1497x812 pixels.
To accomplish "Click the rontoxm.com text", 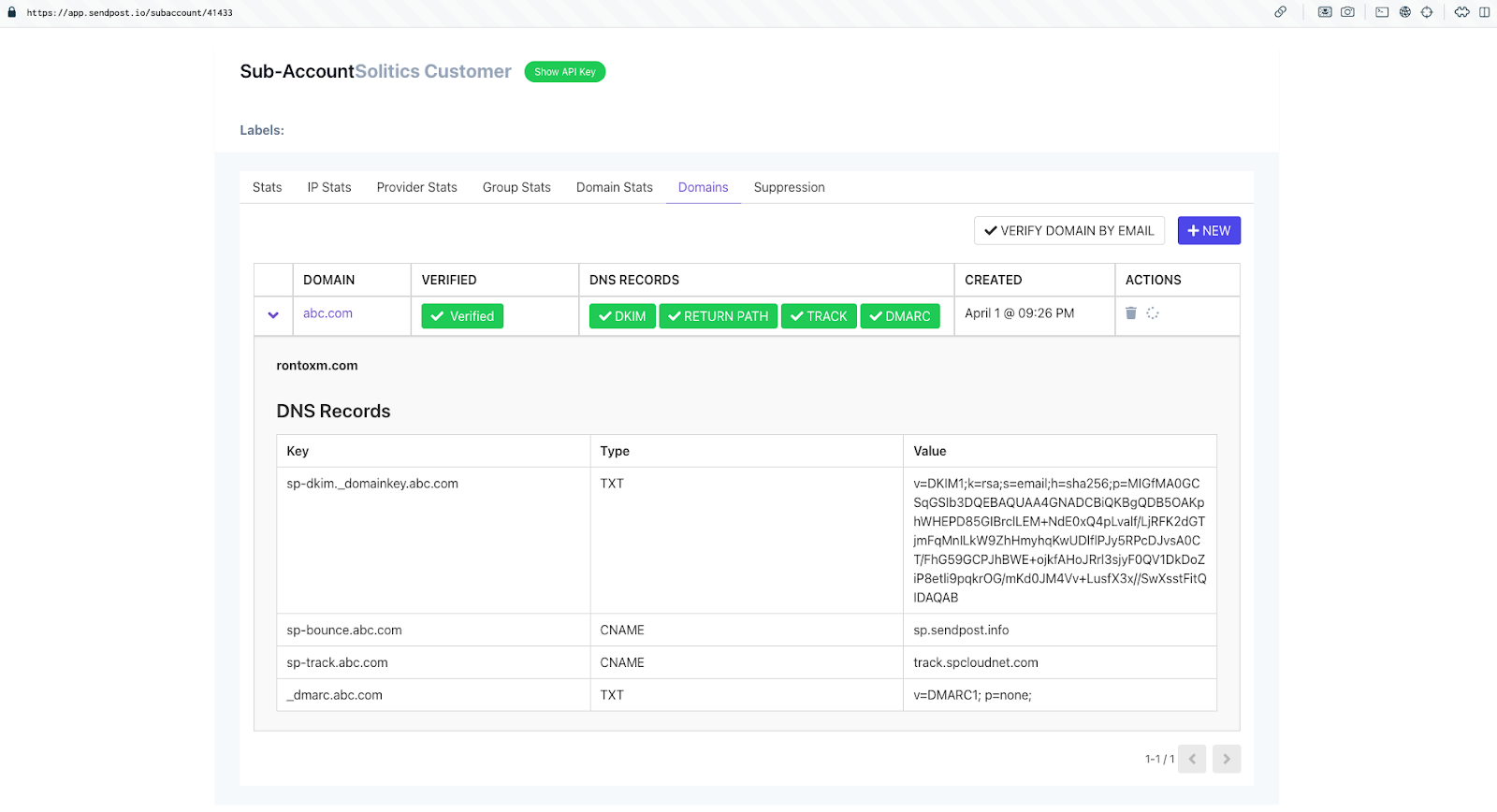I will [317, 366].
